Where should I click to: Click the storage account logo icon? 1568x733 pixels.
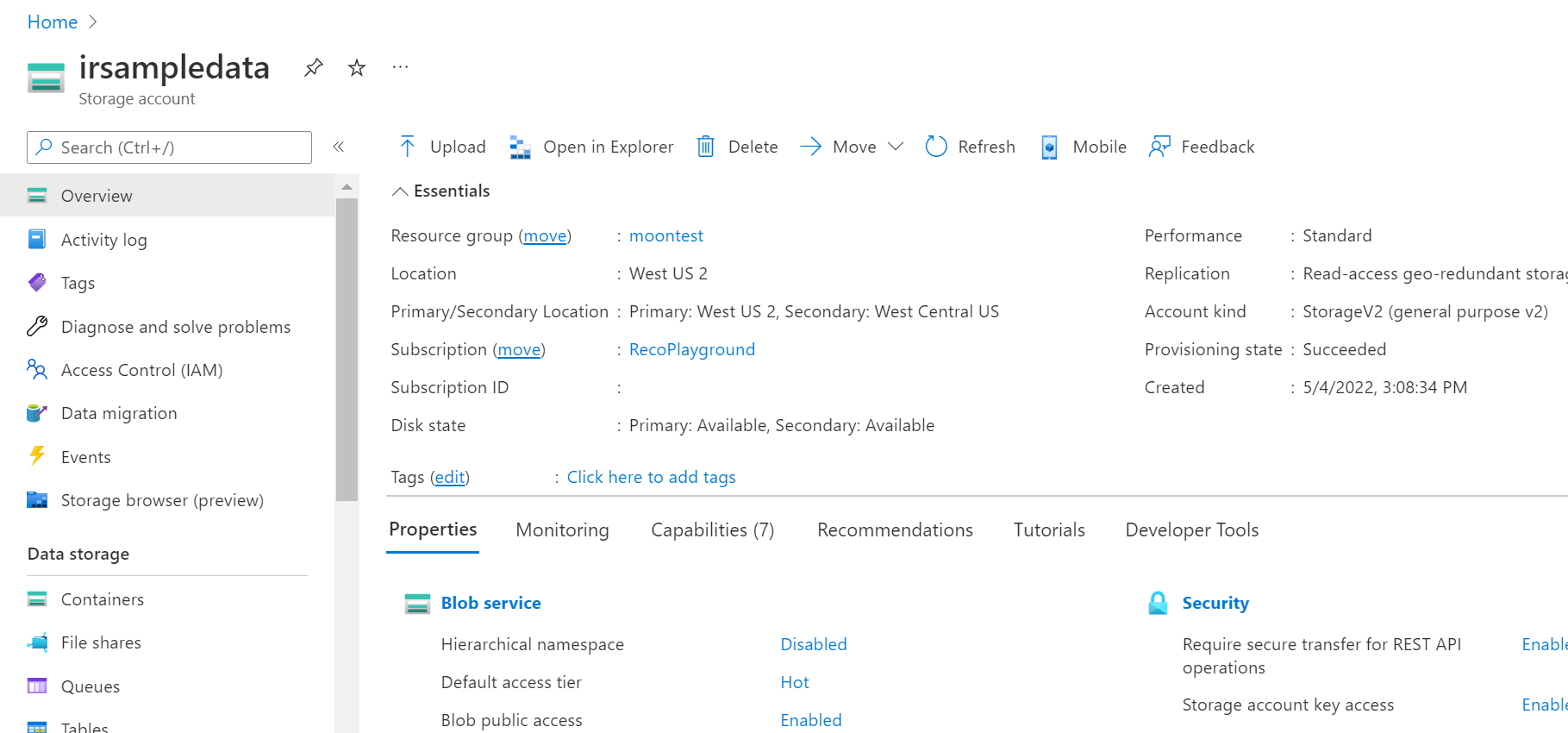[46, 78]
